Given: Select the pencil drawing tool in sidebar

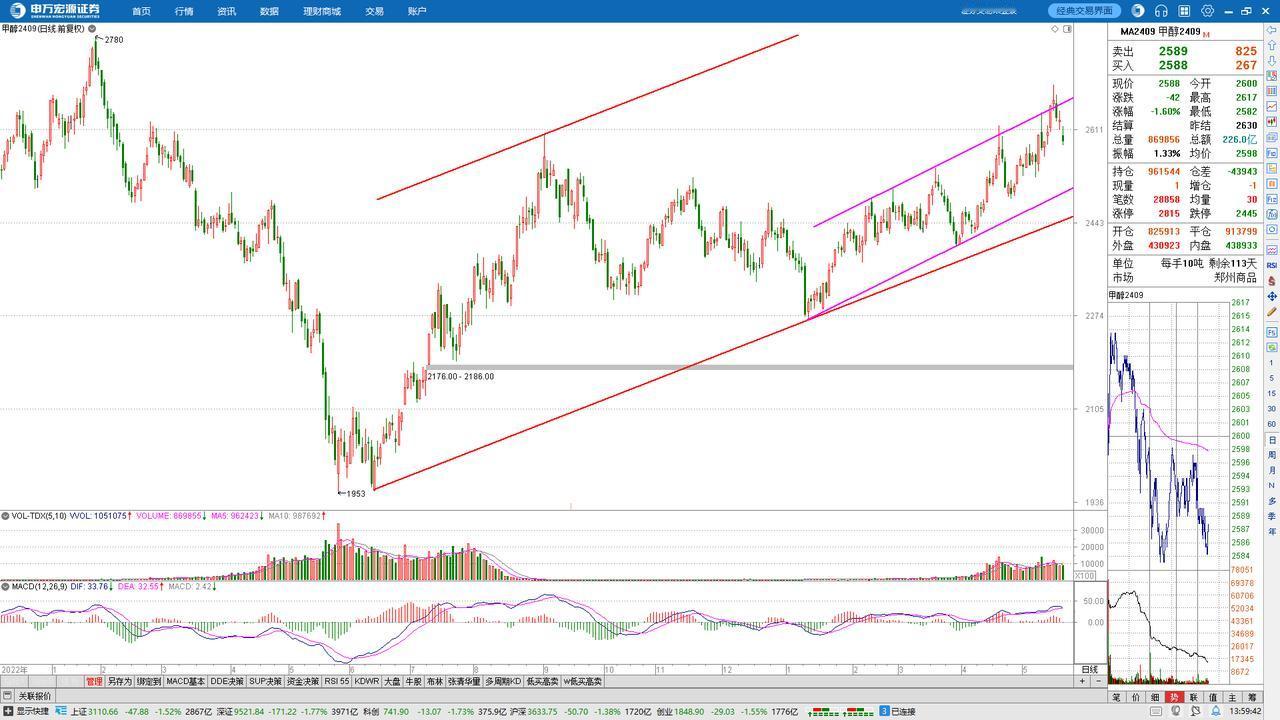Looking at the screenshot, I should pyautogui.click(x=1272, y=312).
